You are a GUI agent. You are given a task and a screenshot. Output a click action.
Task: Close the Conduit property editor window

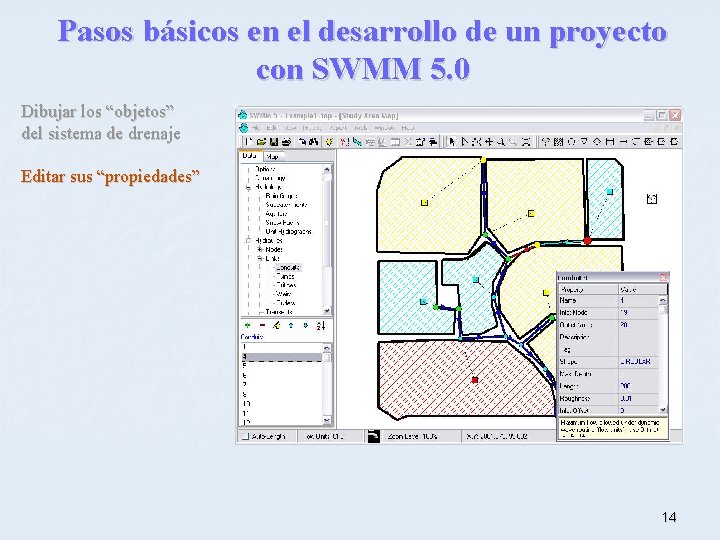(664, 277)
